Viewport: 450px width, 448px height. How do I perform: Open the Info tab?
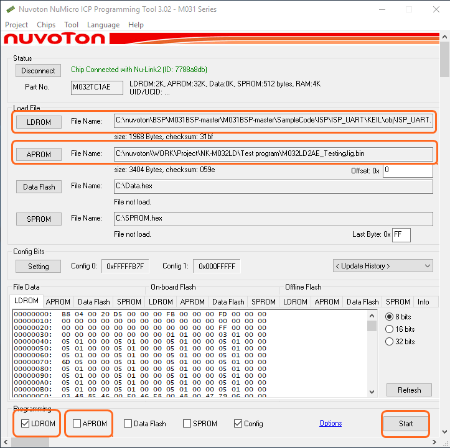pos(423,302)
